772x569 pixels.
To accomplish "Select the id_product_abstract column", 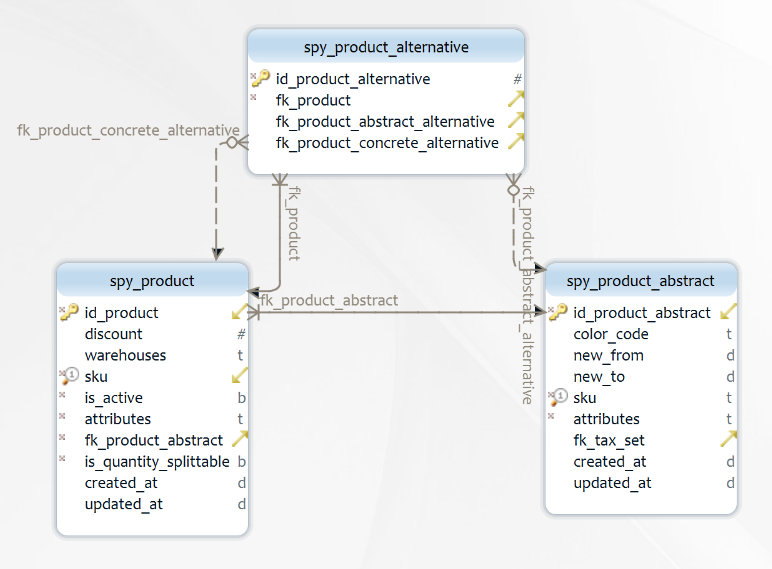I will (x=641, y=313).
